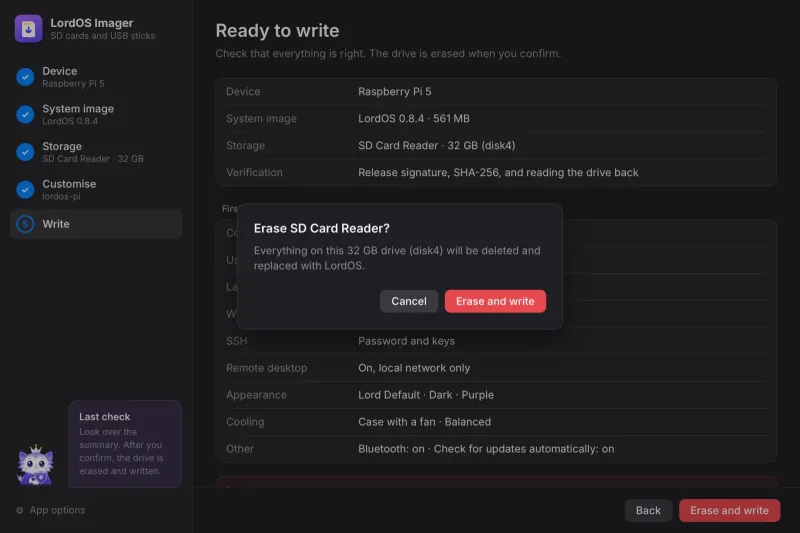800x533 pixels.
Task: Open the Device step in sidebar
Action: [x=96, y=77]
